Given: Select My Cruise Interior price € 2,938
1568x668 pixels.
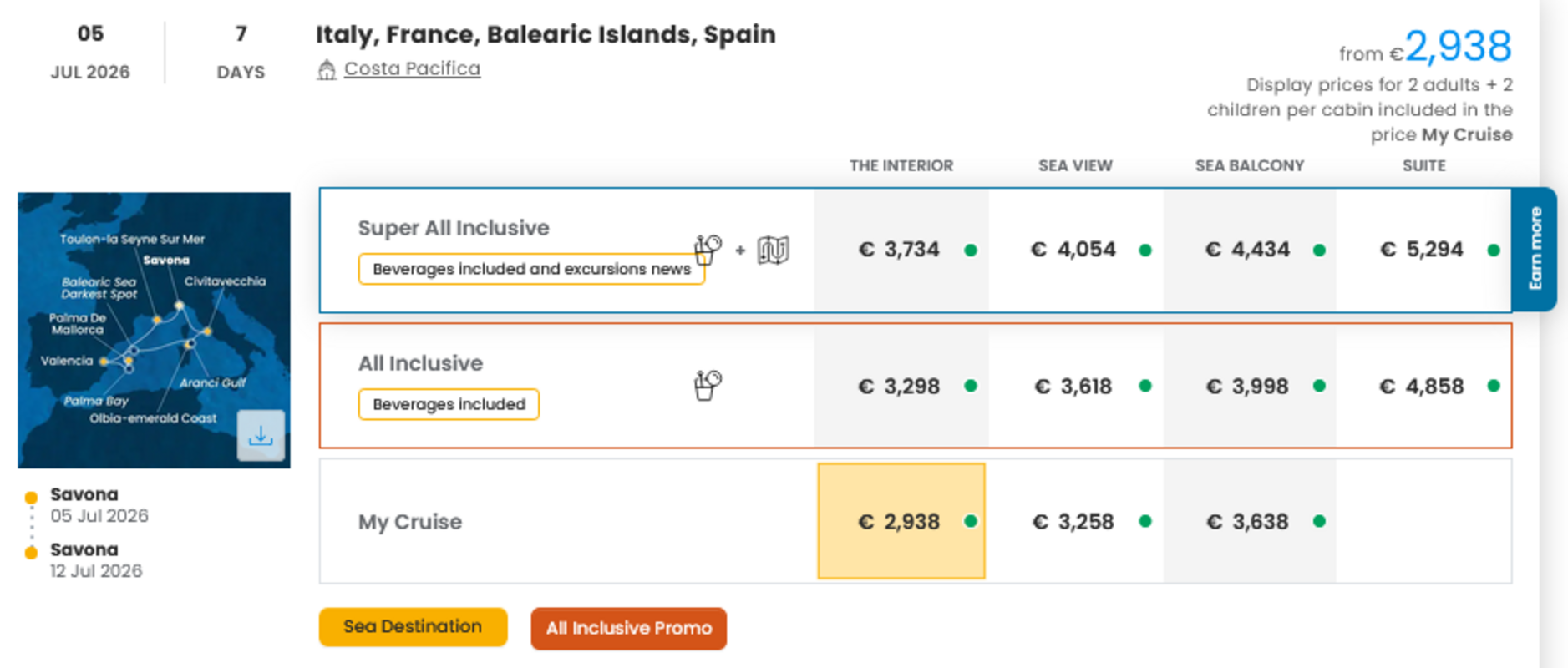Looking at the screenshot, I should point(900,522).
